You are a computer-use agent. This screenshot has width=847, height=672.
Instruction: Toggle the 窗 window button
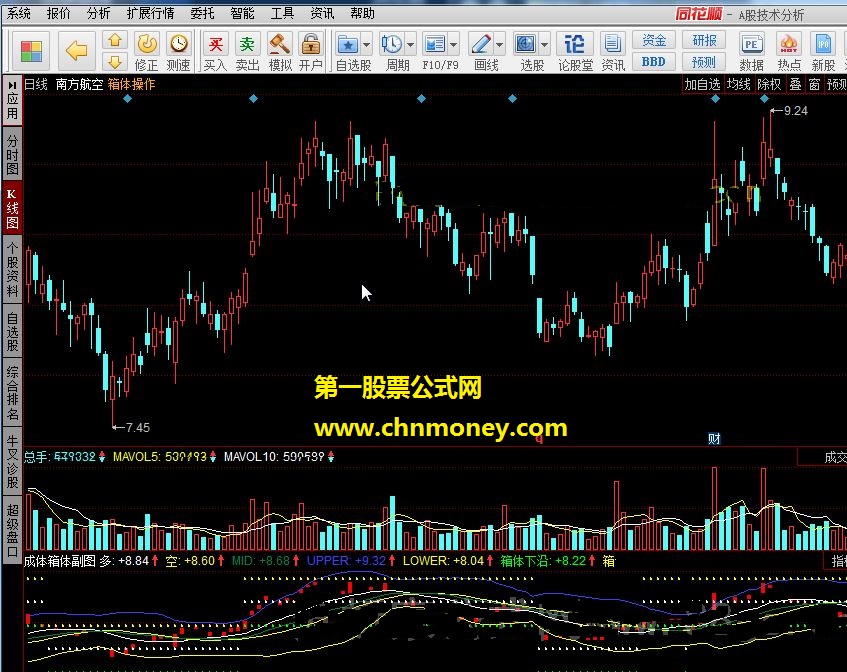coord(815,84)
